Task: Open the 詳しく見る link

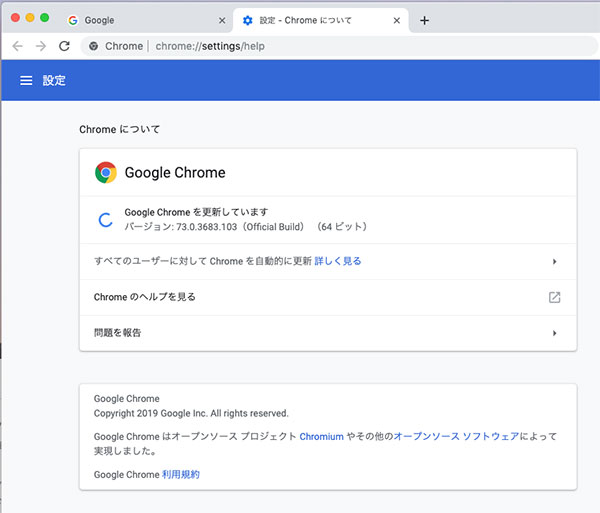Action: [x=338, y=262]
